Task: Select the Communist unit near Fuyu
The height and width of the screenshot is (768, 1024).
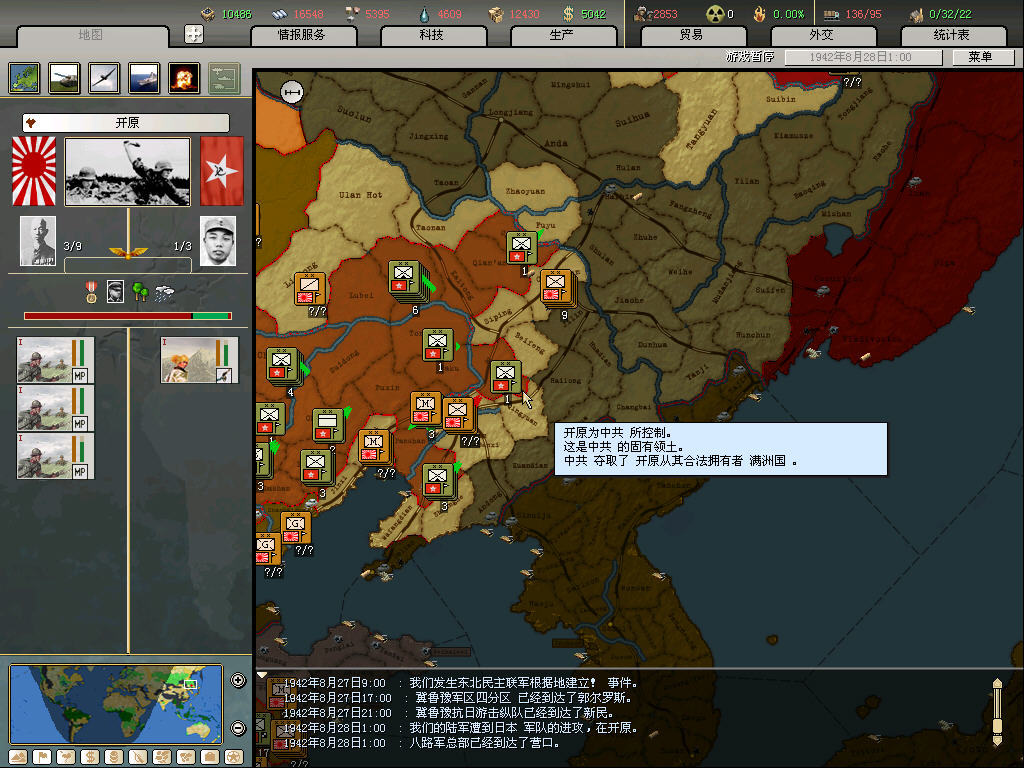Action: [x=521, y=249]
